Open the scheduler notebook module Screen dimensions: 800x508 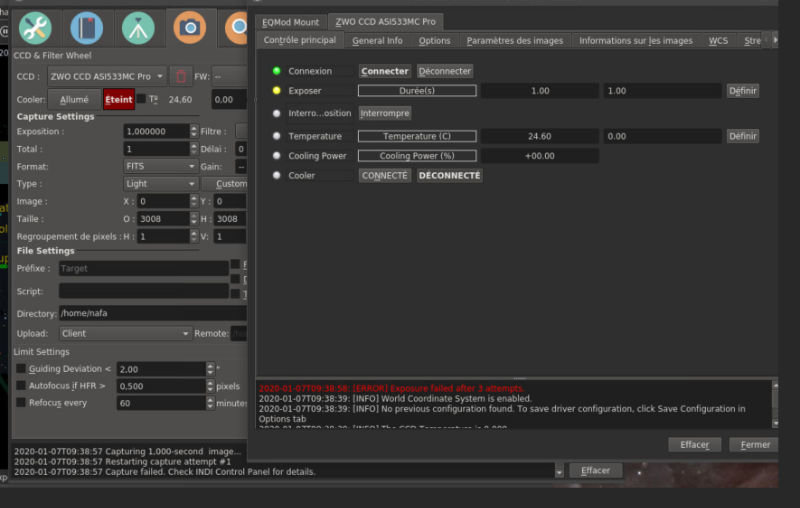pyautogui.click(x=87, y=28)
